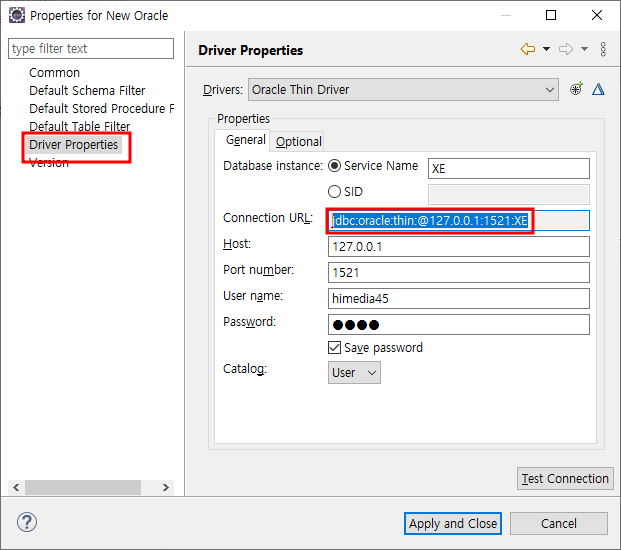Click the Connection URL field
621x550 pixels.
[x=459, y=221]
